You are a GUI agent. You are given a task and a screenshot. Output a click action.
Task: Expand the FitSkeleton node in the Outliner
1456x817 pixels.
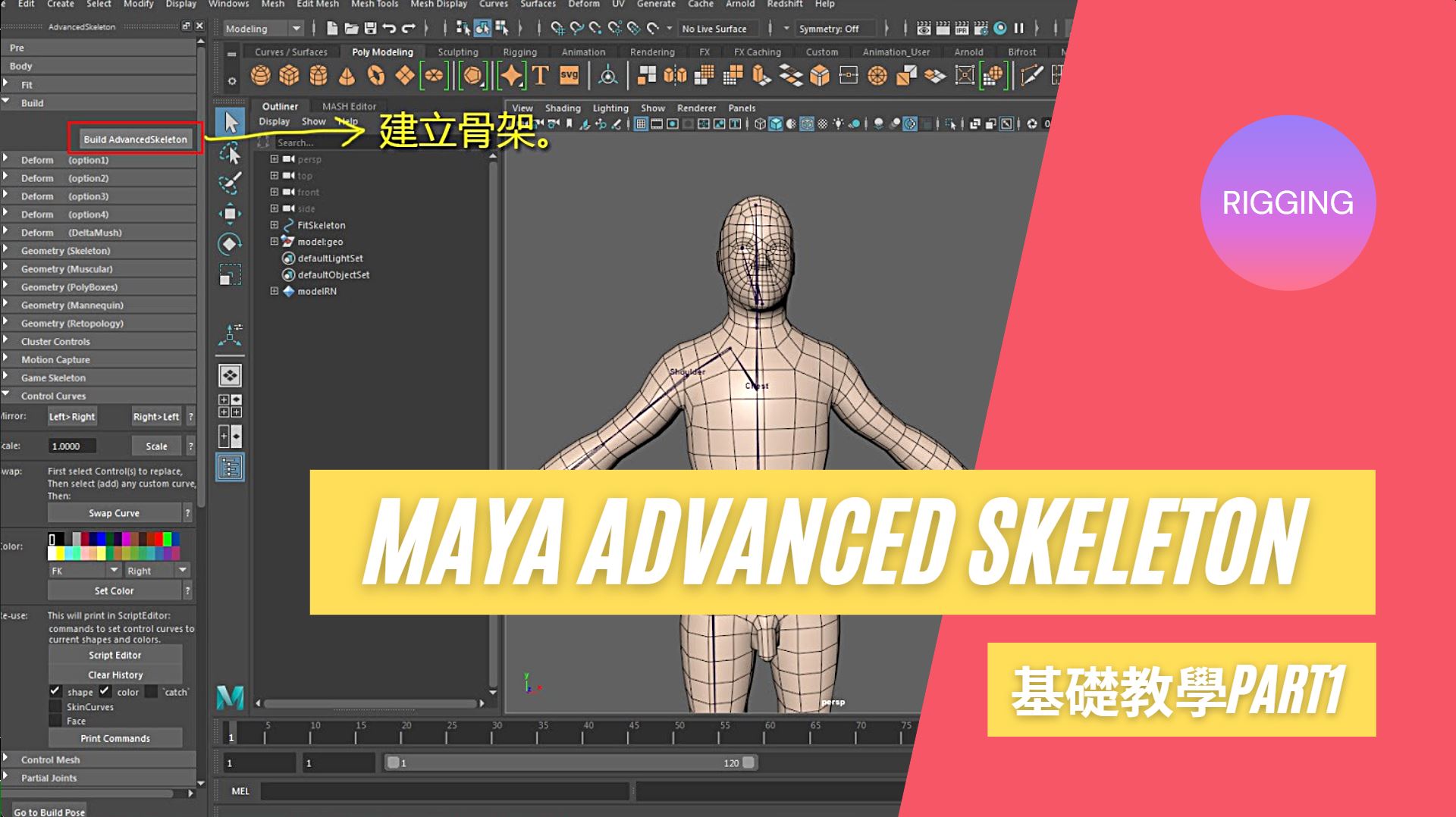coord(274,225)
